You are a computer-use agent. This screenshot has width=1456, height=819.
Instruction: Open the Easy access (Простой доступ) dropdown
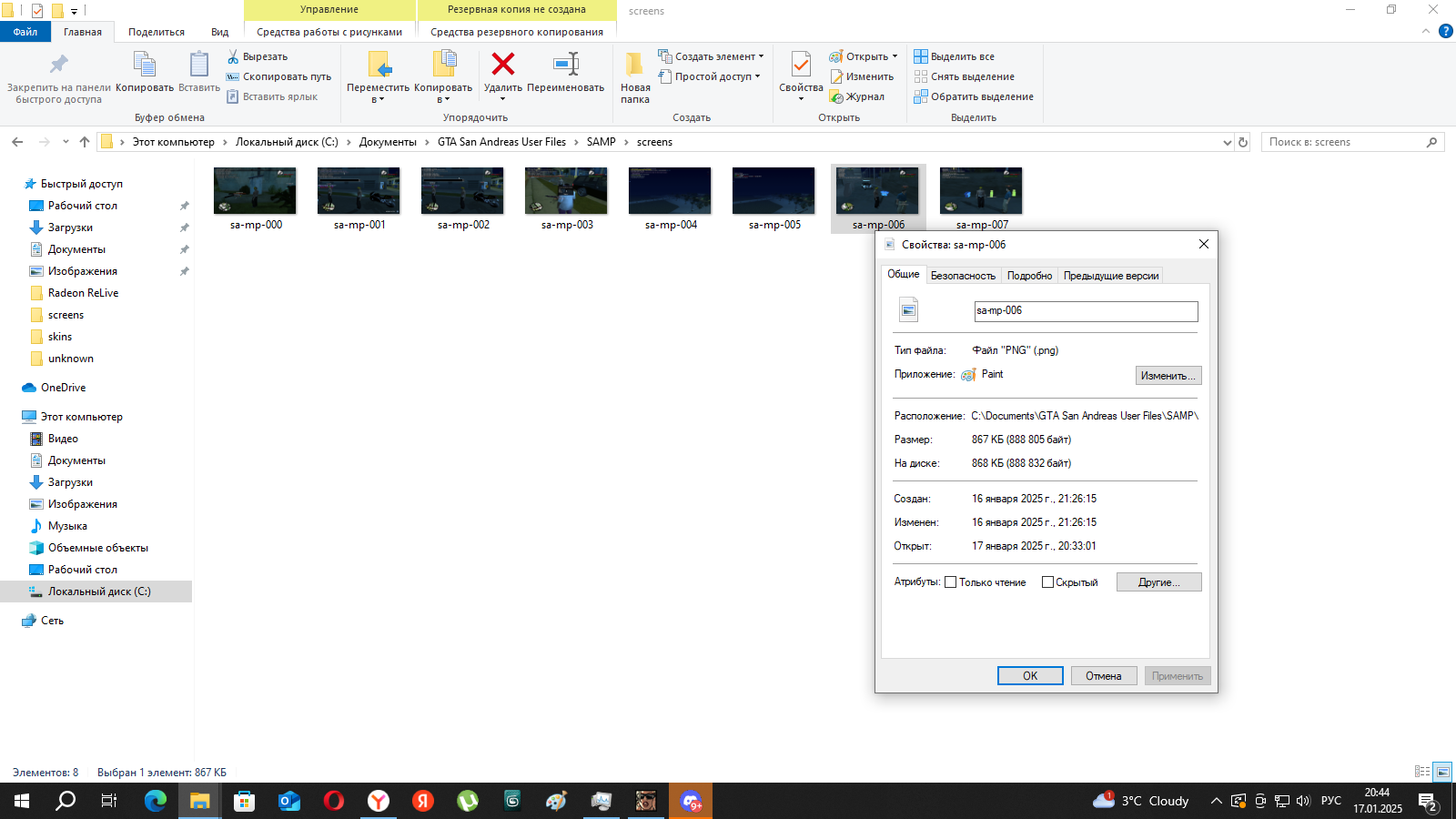point(757,76)
